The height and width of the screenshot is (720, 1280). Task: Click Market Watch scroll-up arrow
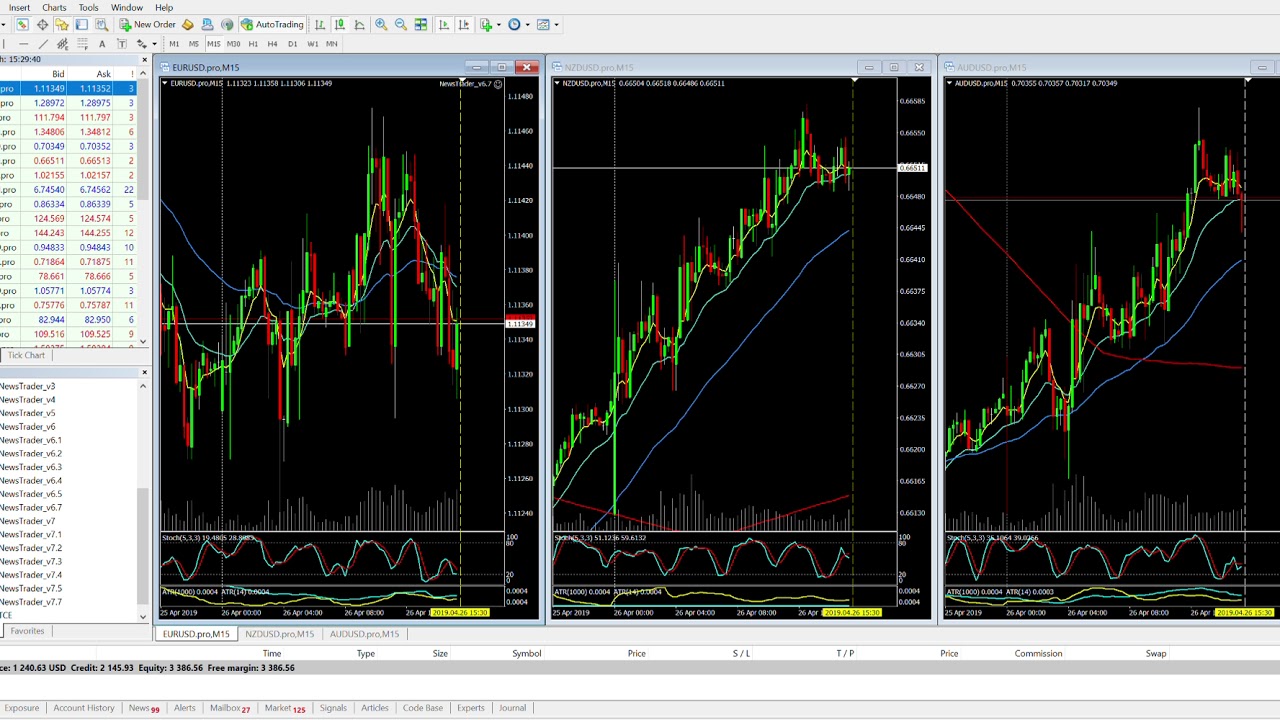pyautogui.click(x=143, y=74)
